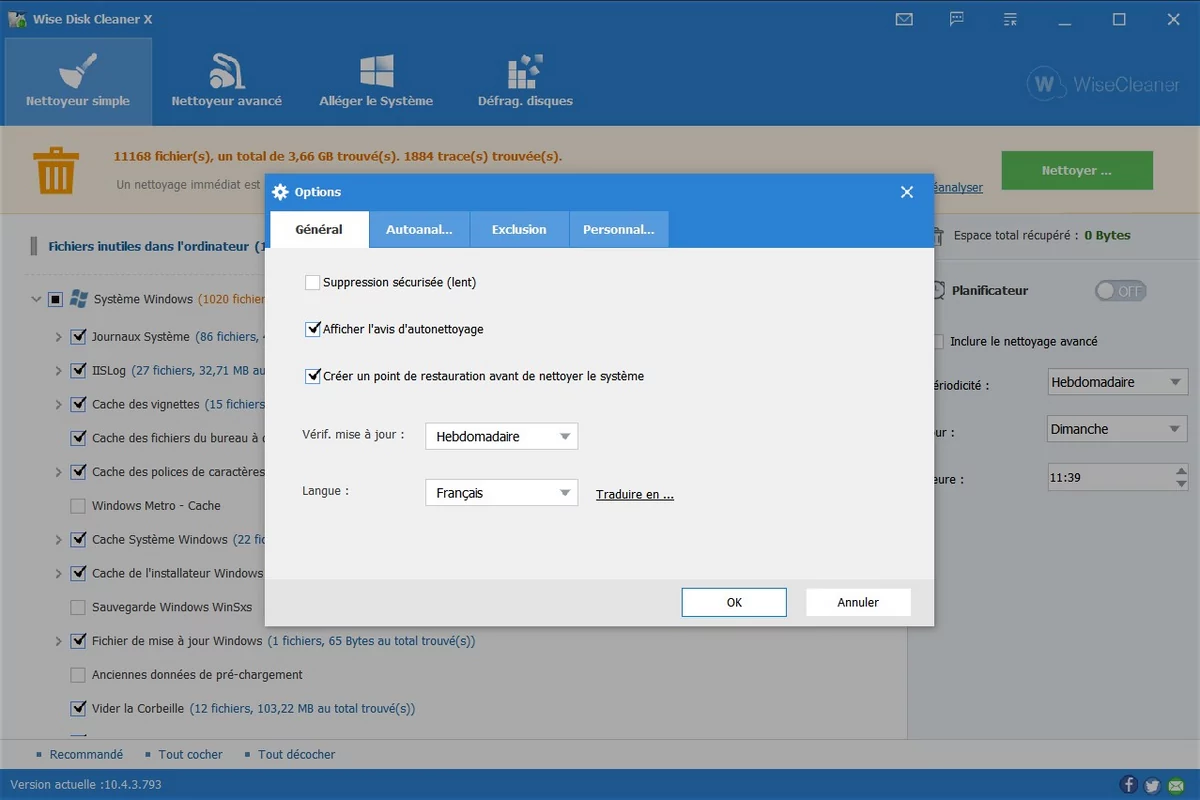Click the Options gear icon in dialog title
Screen dimensions: 1200x800
(280, 192)
